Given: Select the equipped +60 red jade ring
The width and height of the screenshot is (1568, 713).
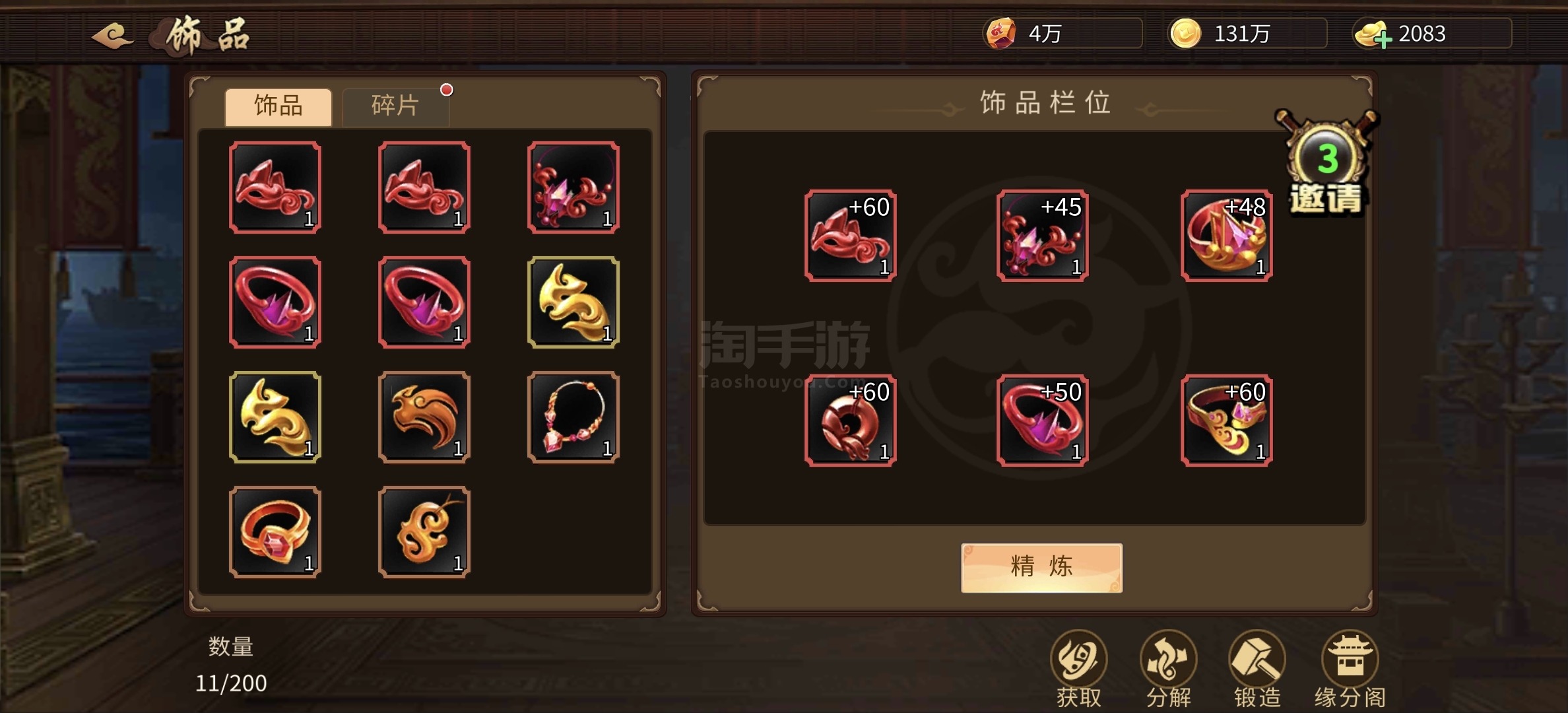Looking at the screenshot, I should pyautogui.click(x=850, y=421).
